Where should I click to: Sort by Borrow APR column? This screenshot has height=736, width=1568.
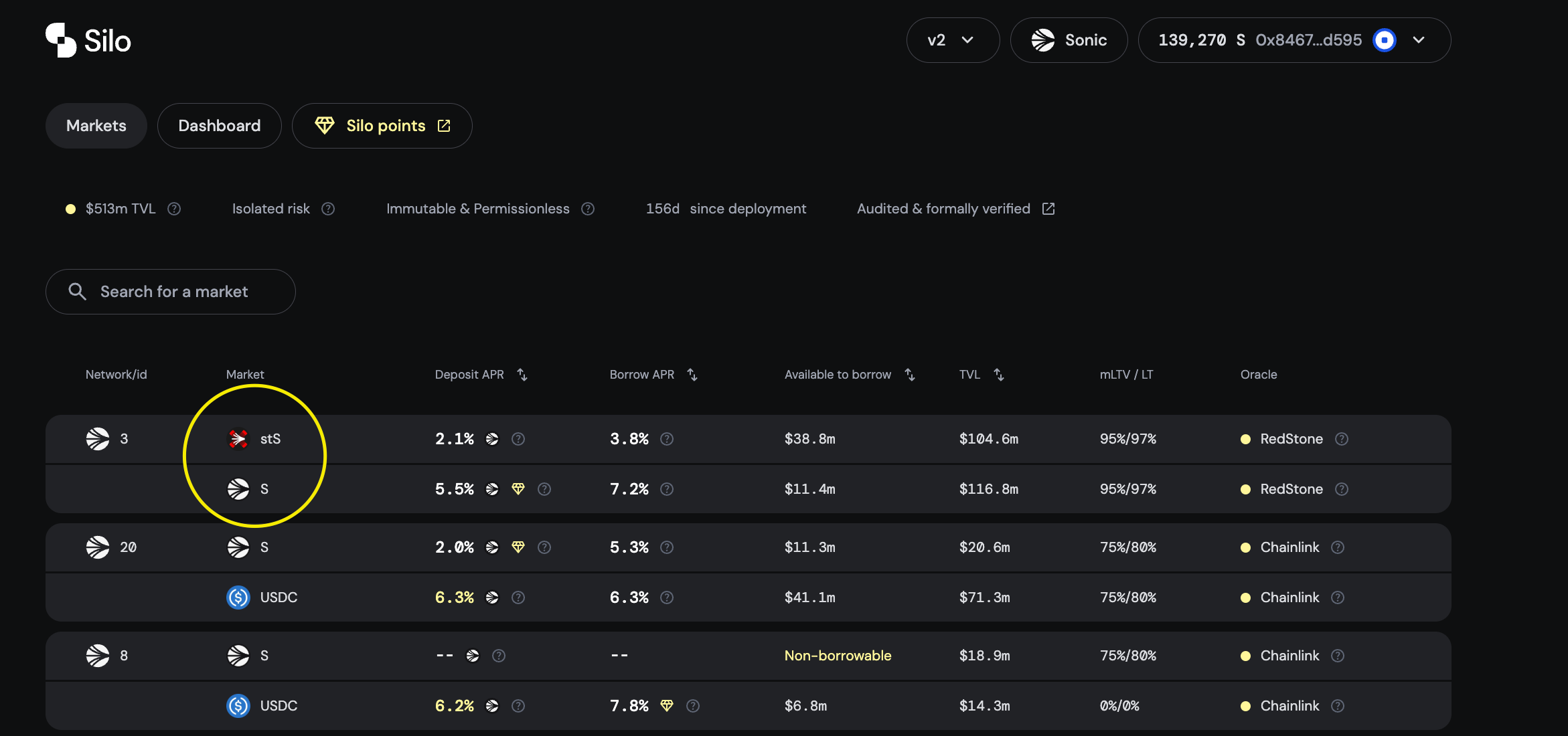click(692, 375)
